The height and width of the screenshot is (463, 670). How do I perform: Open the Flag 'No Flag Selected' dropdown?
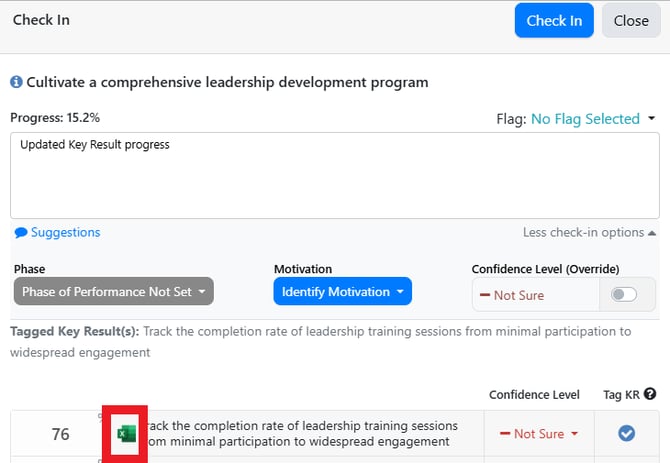pos(585,119)
